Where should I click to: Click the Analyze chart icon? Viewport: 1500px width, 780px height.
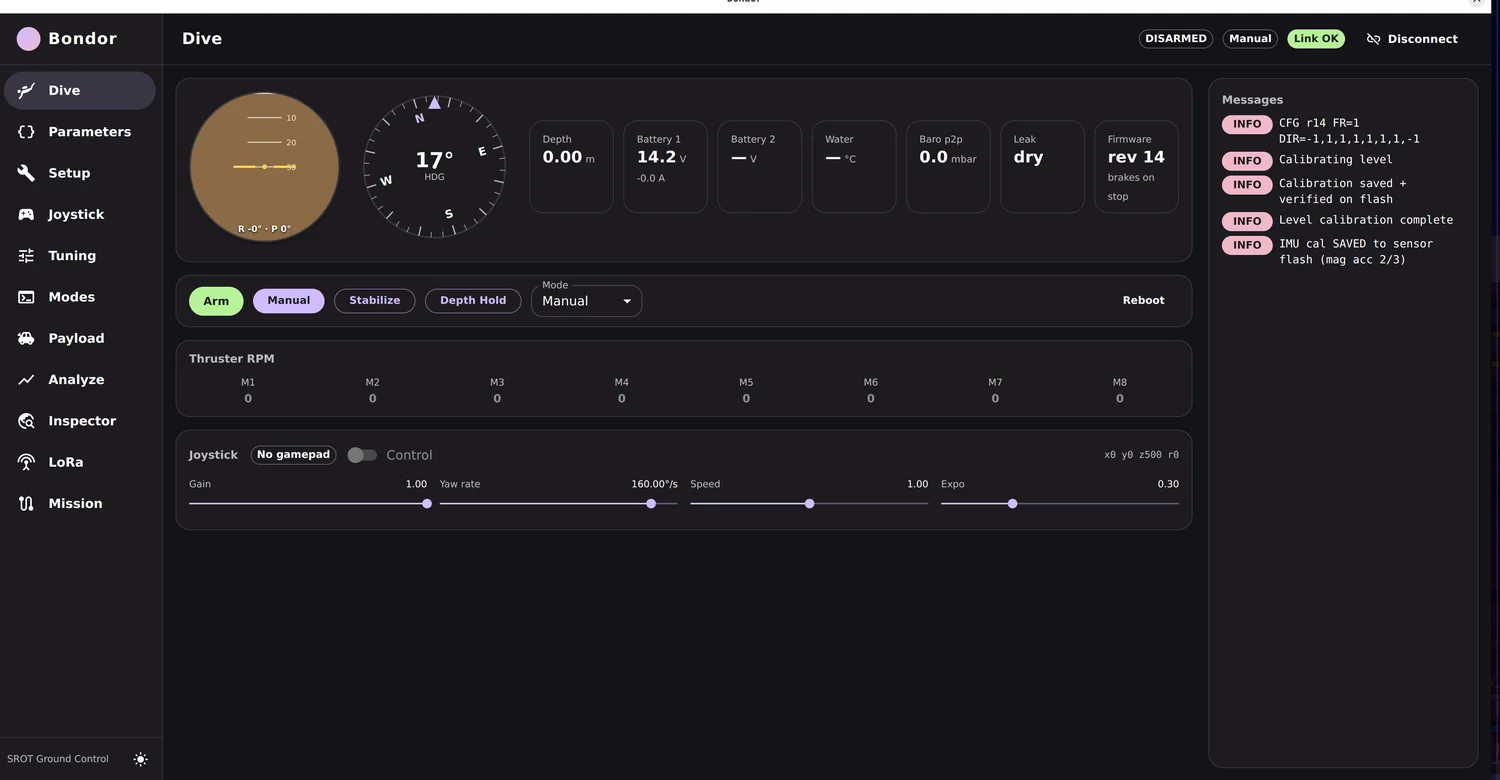pos(26,380)
